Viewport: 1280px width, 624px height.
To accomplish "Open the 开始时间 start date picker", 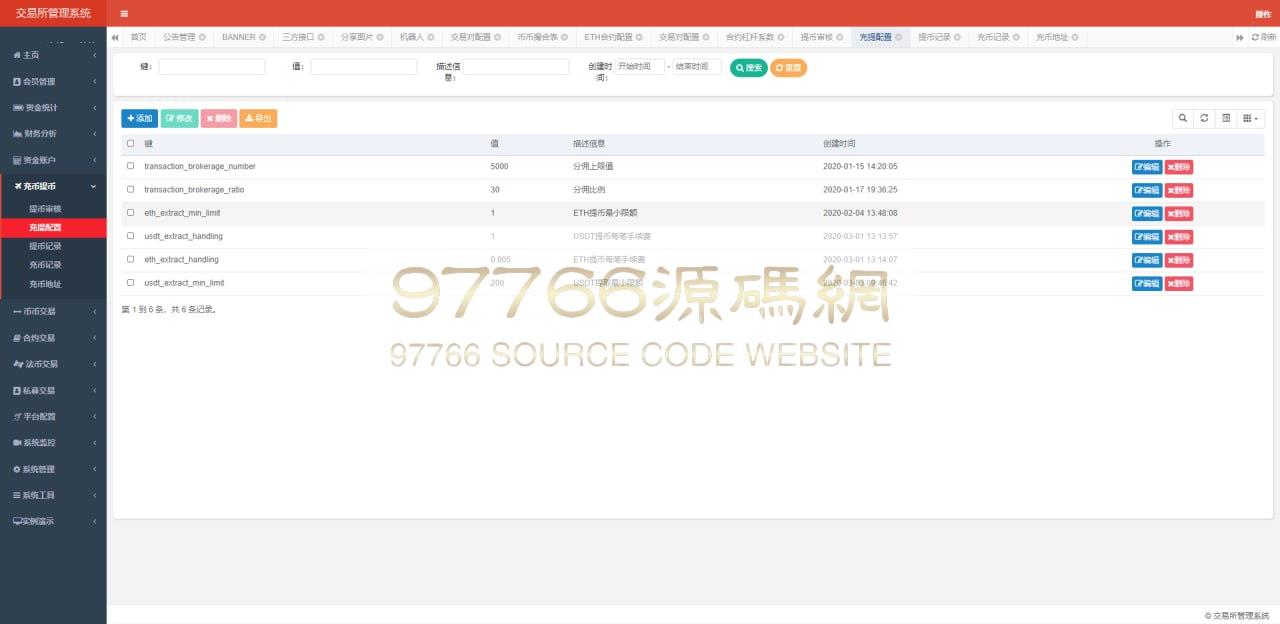I will pyautogui.click(x=639, y=67).
